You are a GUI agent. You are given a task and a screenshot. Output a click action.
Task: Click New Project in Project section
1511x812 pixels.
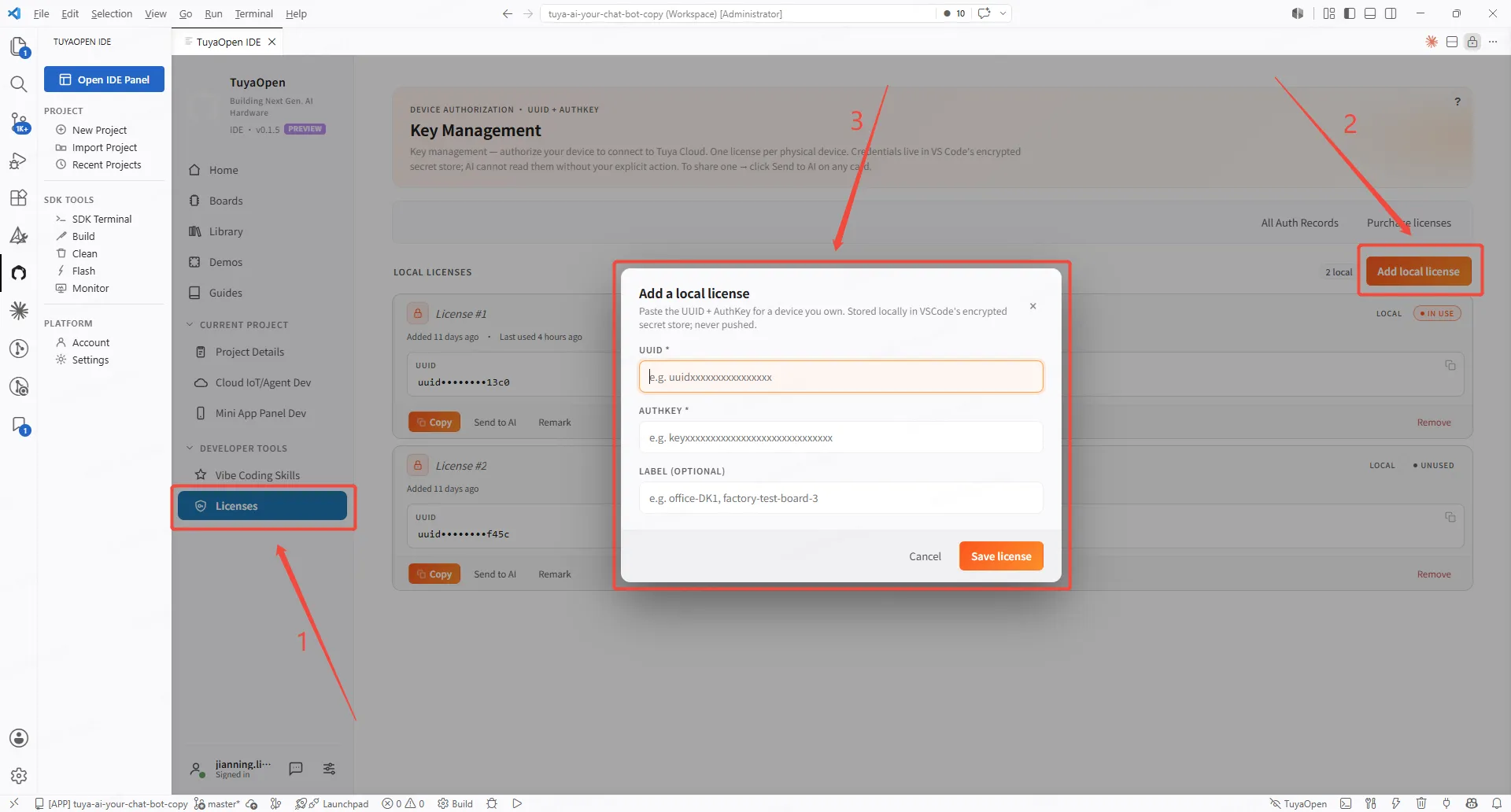(99, 130)
